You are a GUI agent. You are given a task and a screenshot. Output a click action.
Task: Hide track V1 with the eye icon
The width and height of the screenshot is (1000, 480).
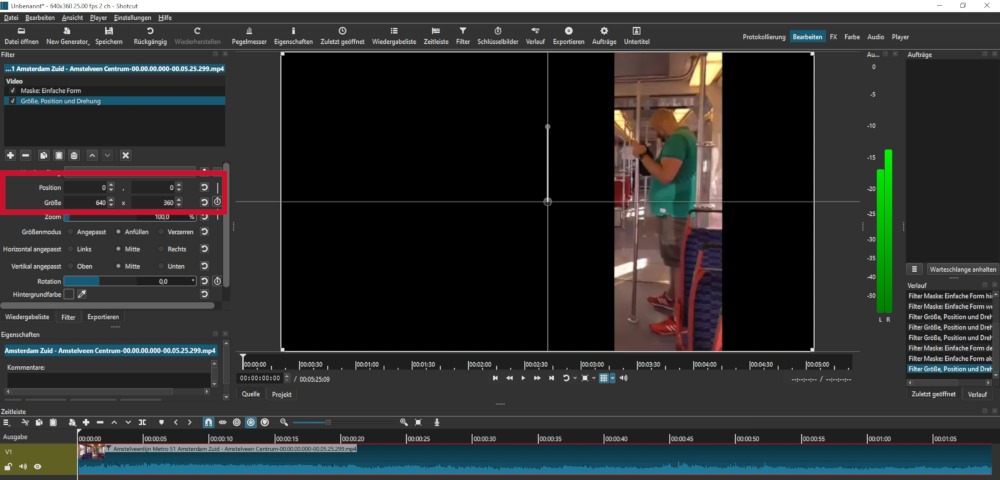pos(38,466)
